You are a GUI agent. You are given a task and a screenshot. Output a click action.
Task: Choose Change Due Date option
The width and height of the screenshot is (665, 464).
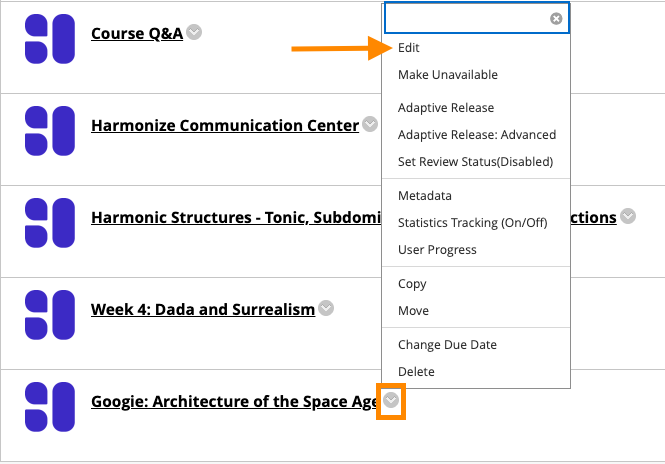[x=447, y=345]
